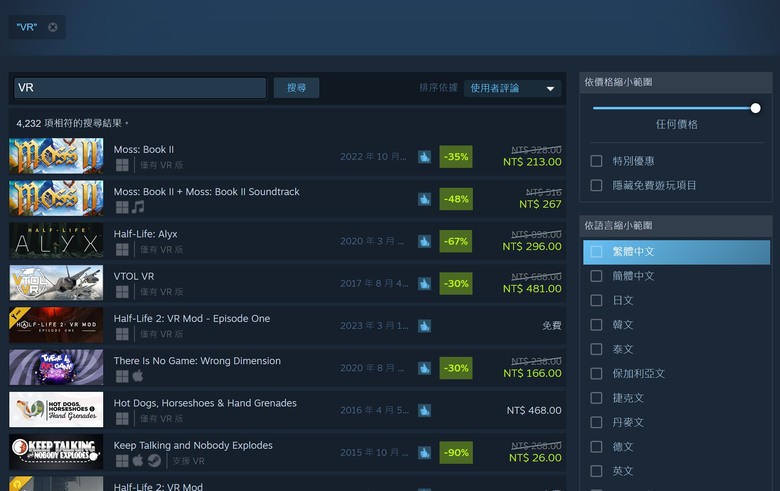Screen dimensions: 780x491
Task: Click the Windows icon for There Is No Game
Action: (122, 376)
